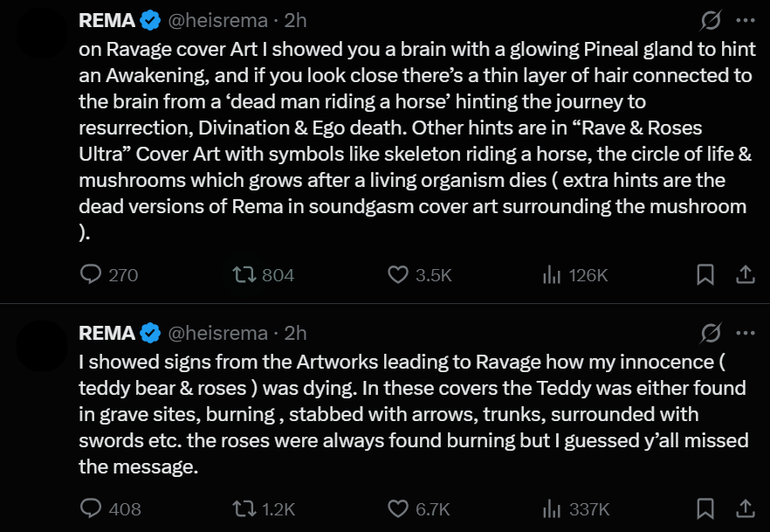Viewport: 770px width, 532px height.
Task: Click @heisrema handle on second tweet
Action: pos(217,333)
